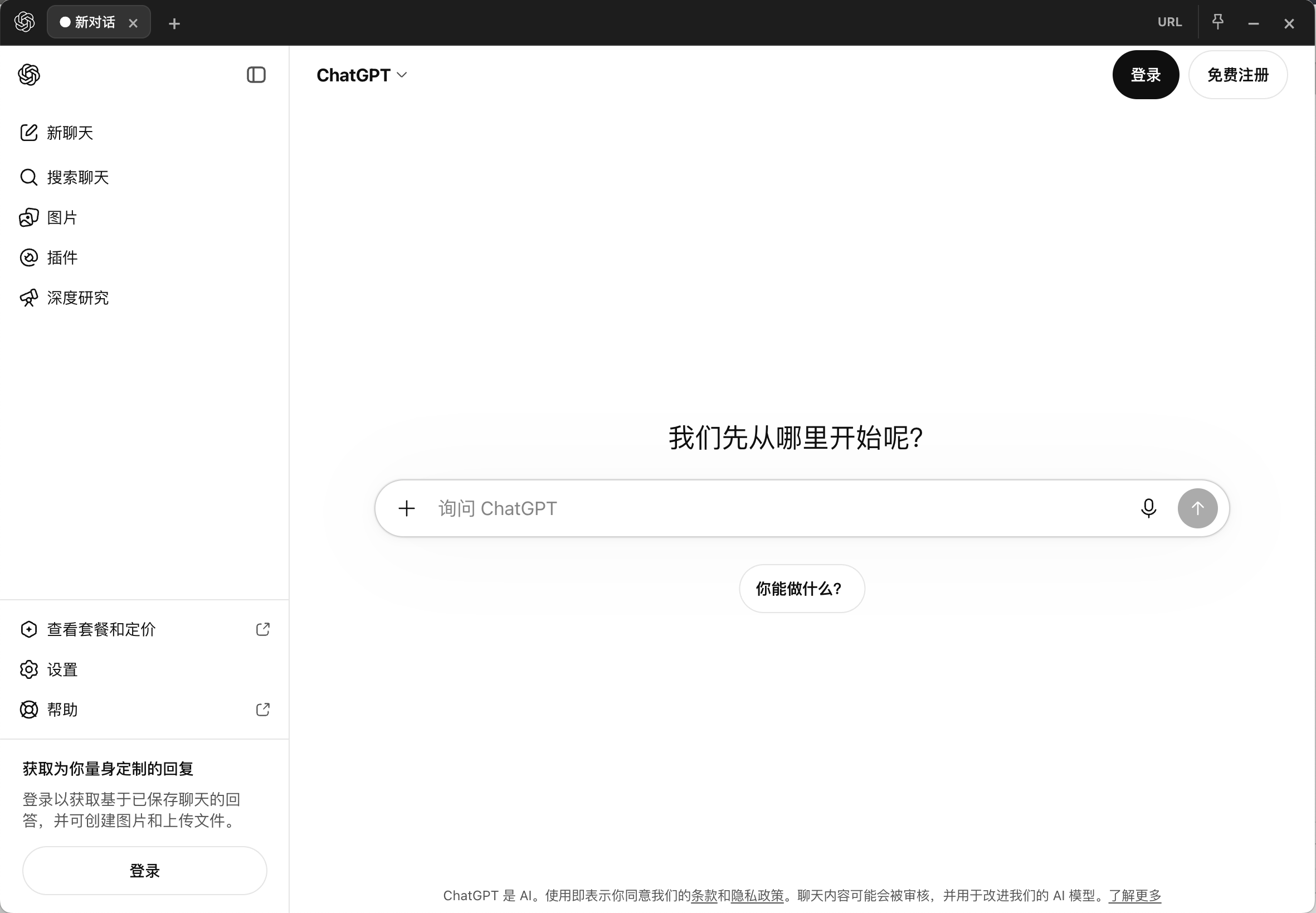
Task: Click the plugins (插件) icon
Action: 28,258
